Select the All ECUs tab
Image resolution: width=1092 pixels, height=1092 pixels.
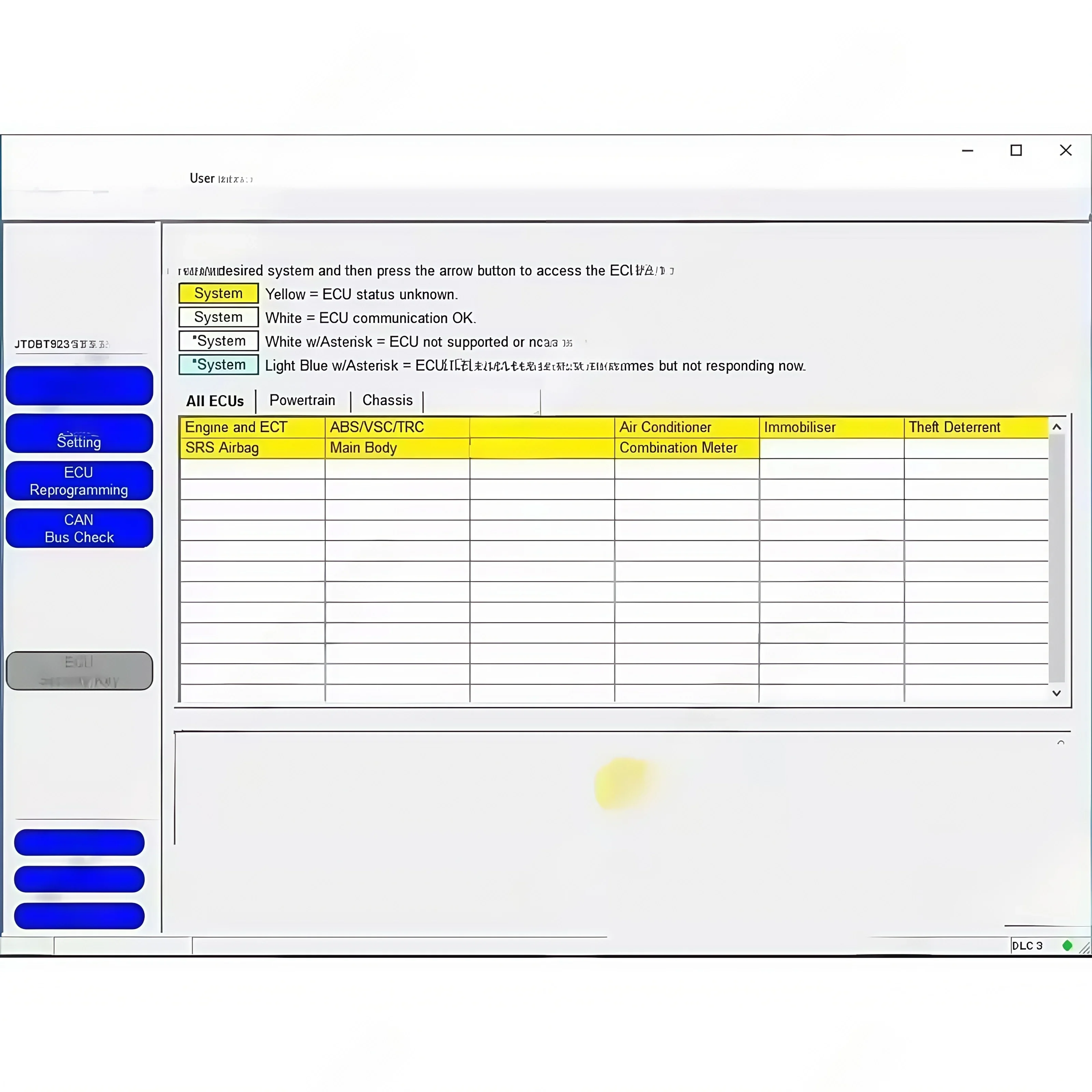(x=215, y=401)
